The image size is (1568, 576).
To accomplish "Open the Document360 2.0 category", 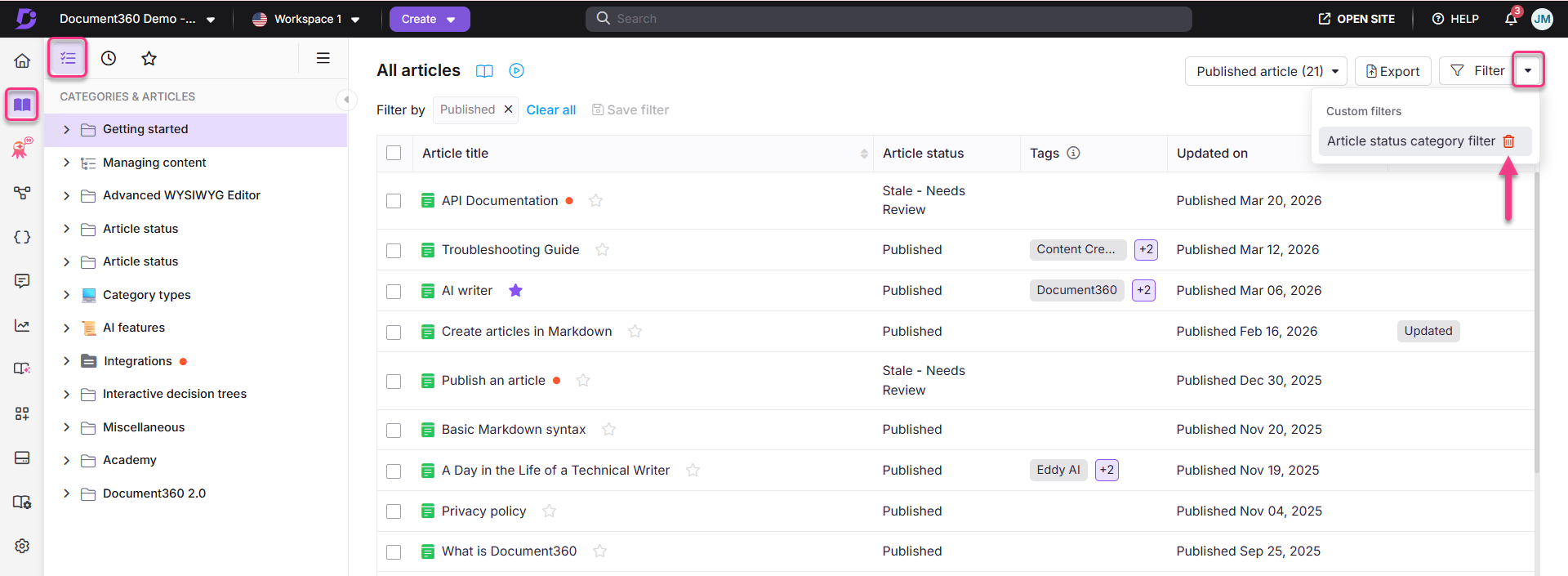I will click(154, 493).
